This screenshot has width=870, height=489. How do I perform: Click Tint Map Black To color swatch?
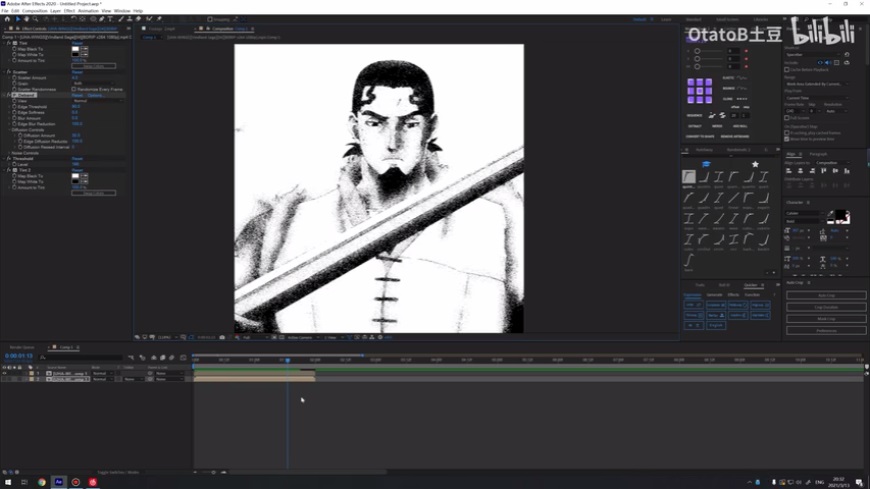(x=75, y=49)
